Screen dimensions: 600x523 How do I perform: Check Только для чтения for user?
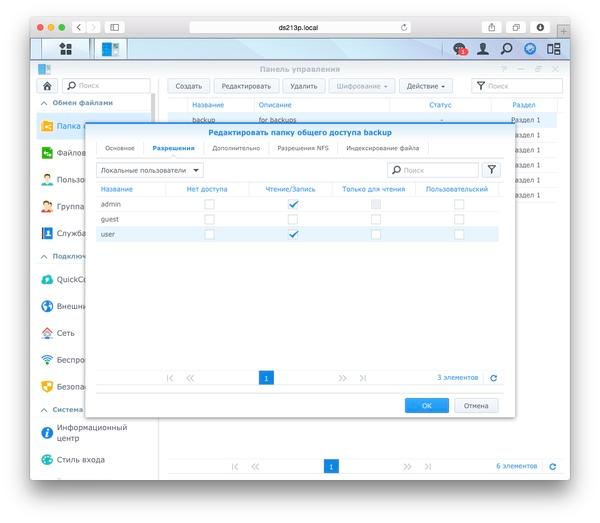coord(376,234)
